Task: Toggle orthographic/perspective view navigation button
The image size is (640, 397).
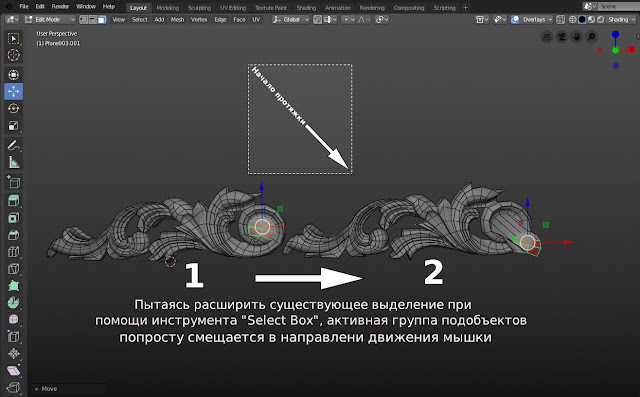Action: (547, 37)
